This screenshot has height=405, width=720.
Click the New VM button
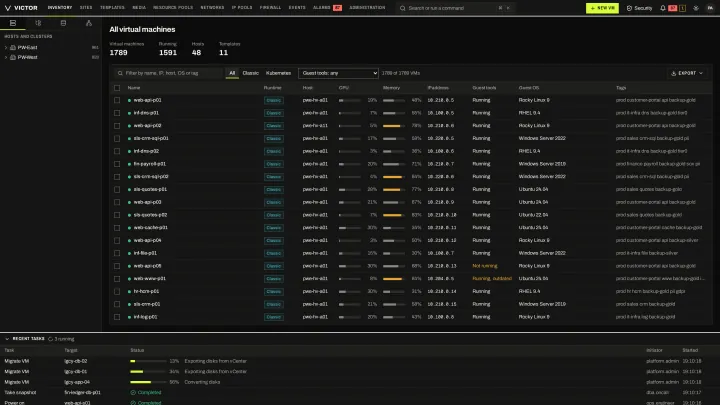click(x=602, y=8)
